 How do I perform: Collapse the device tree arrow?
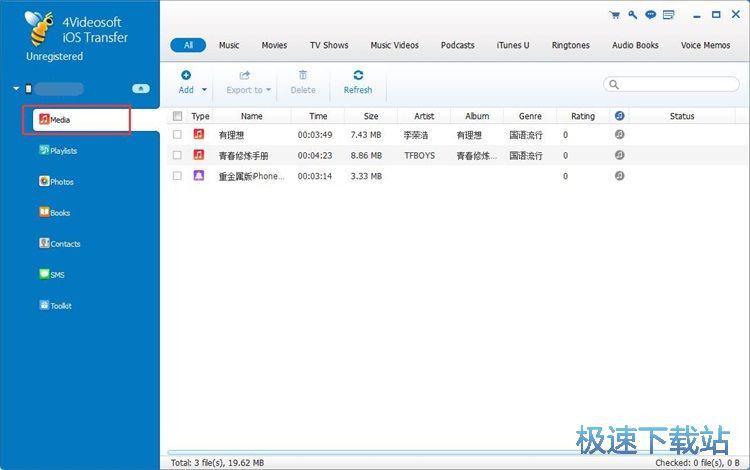[x=16, y=88]
